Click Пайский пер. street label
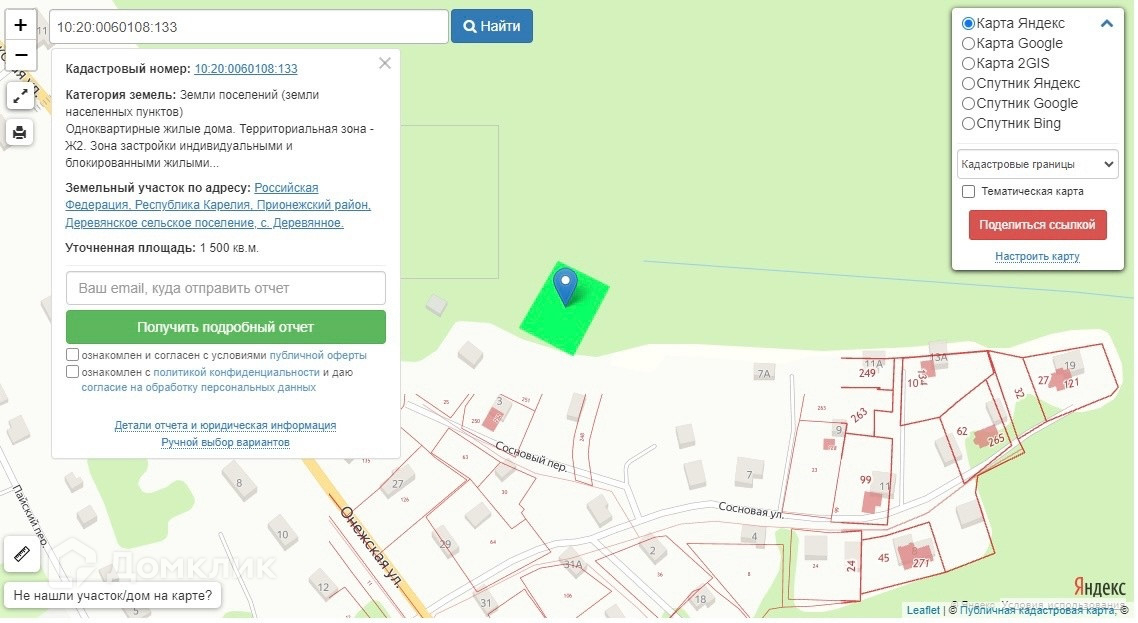The height and width of the screenshot is (623, 1138). coord(31,516)
